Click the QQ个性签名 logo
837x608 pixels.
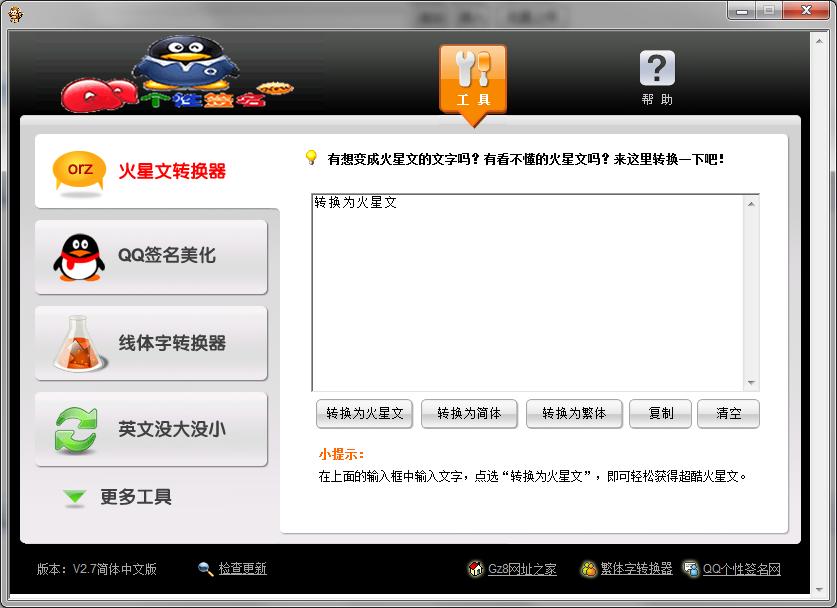[x=176, y=73]
